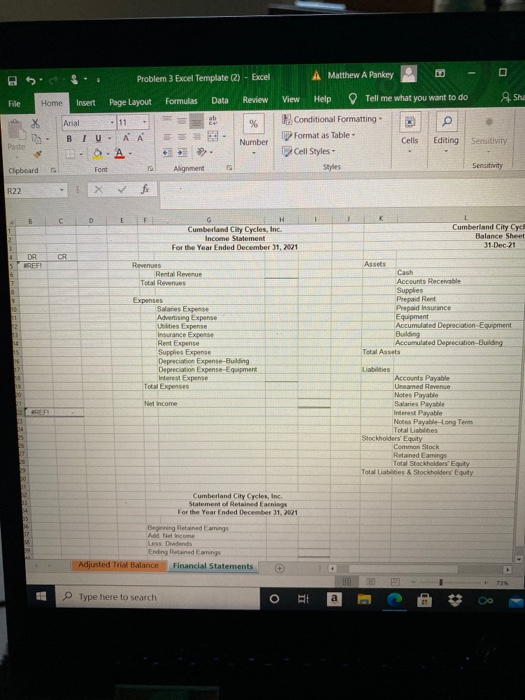Toggle Center alignment for cell text
525x700 pixels.
click(182, 137)
